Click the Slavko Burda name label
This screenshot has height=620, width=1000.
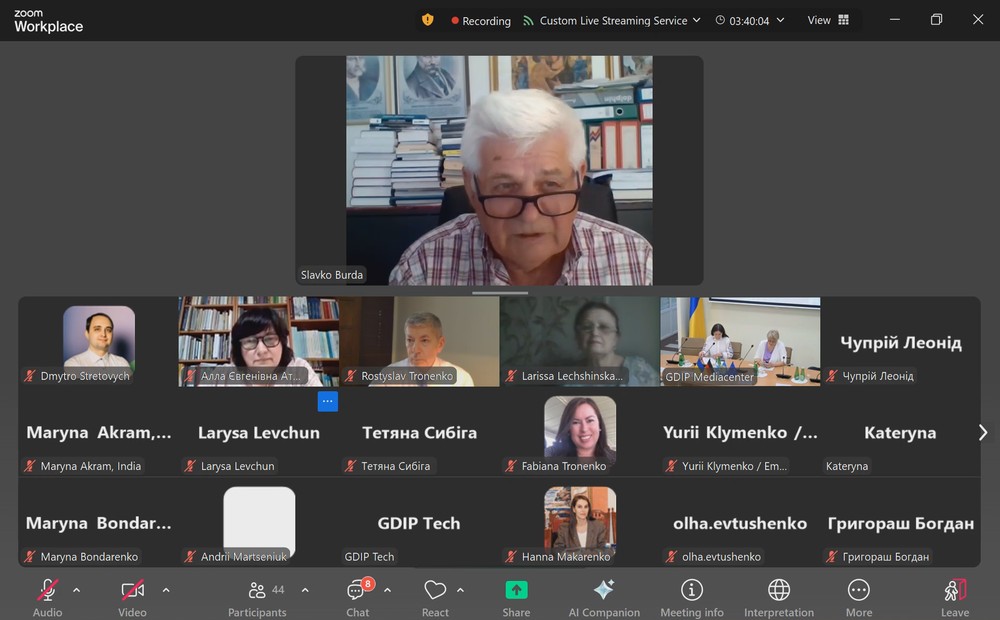(x=332, y=275)
